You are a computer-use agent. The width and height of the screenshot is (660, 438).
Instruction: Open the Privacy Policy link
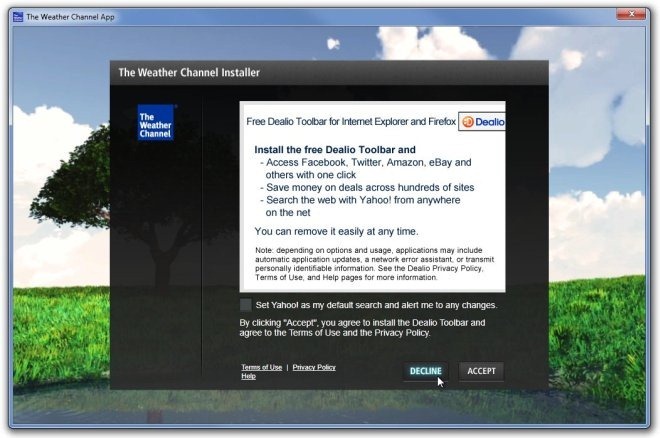[314, 367]
